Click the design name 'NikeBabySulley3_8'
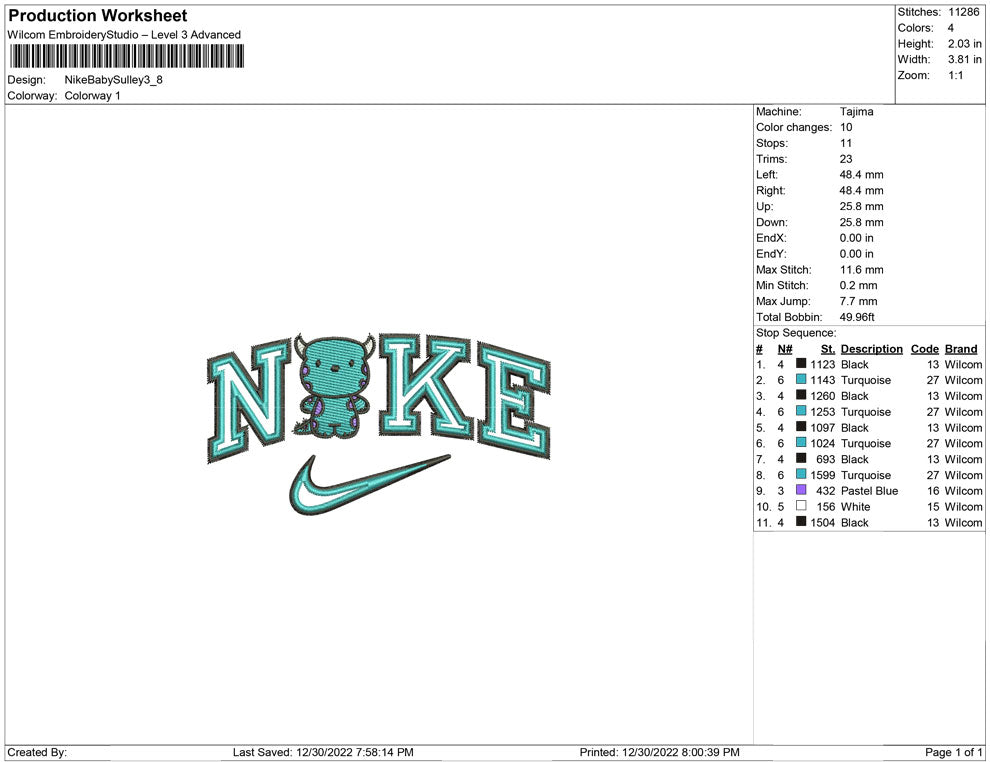This screenshot has width=990, height=762. pyautogui.click(x=114, y=80)
